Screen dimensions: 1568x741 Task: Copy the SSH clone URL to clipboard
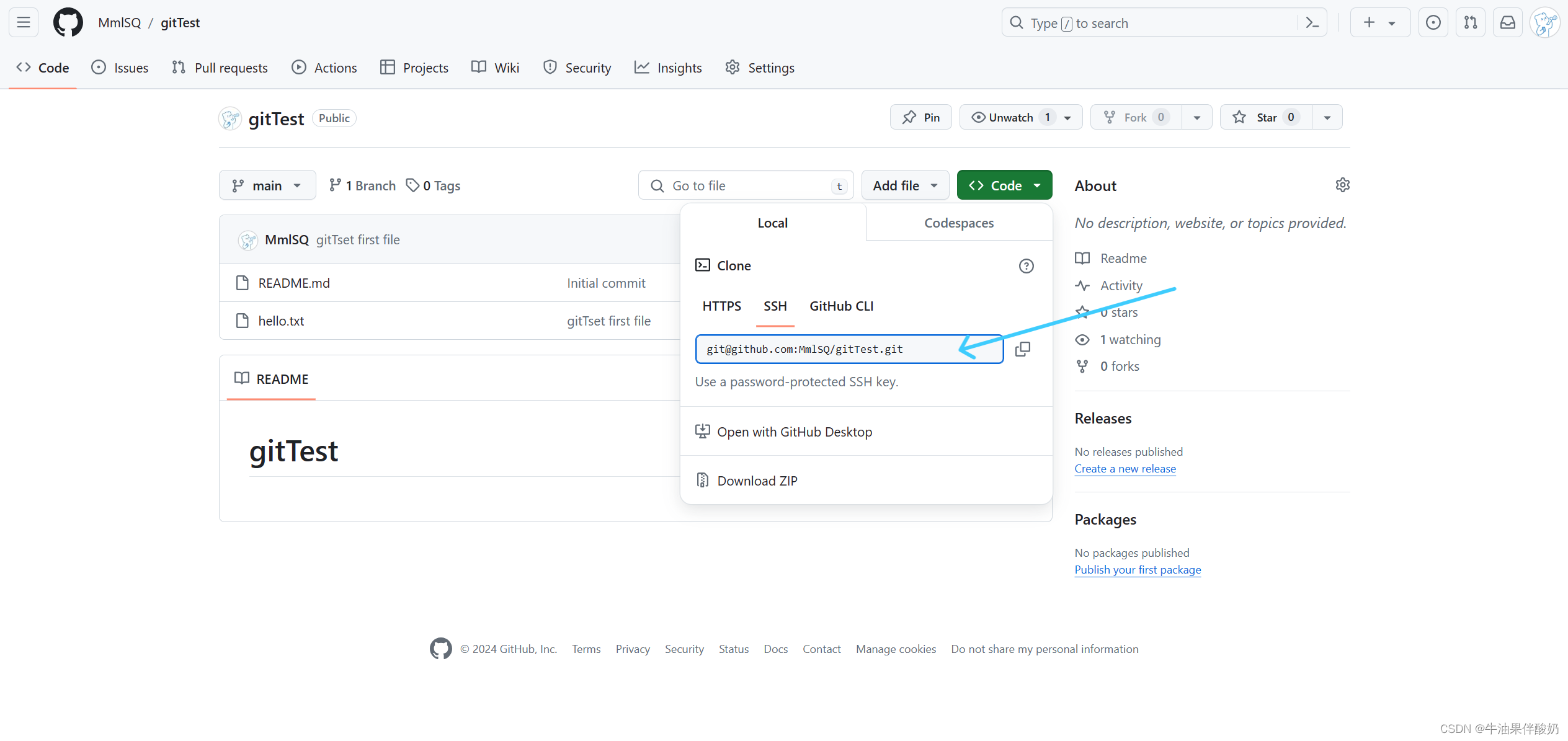(1022, 349)
